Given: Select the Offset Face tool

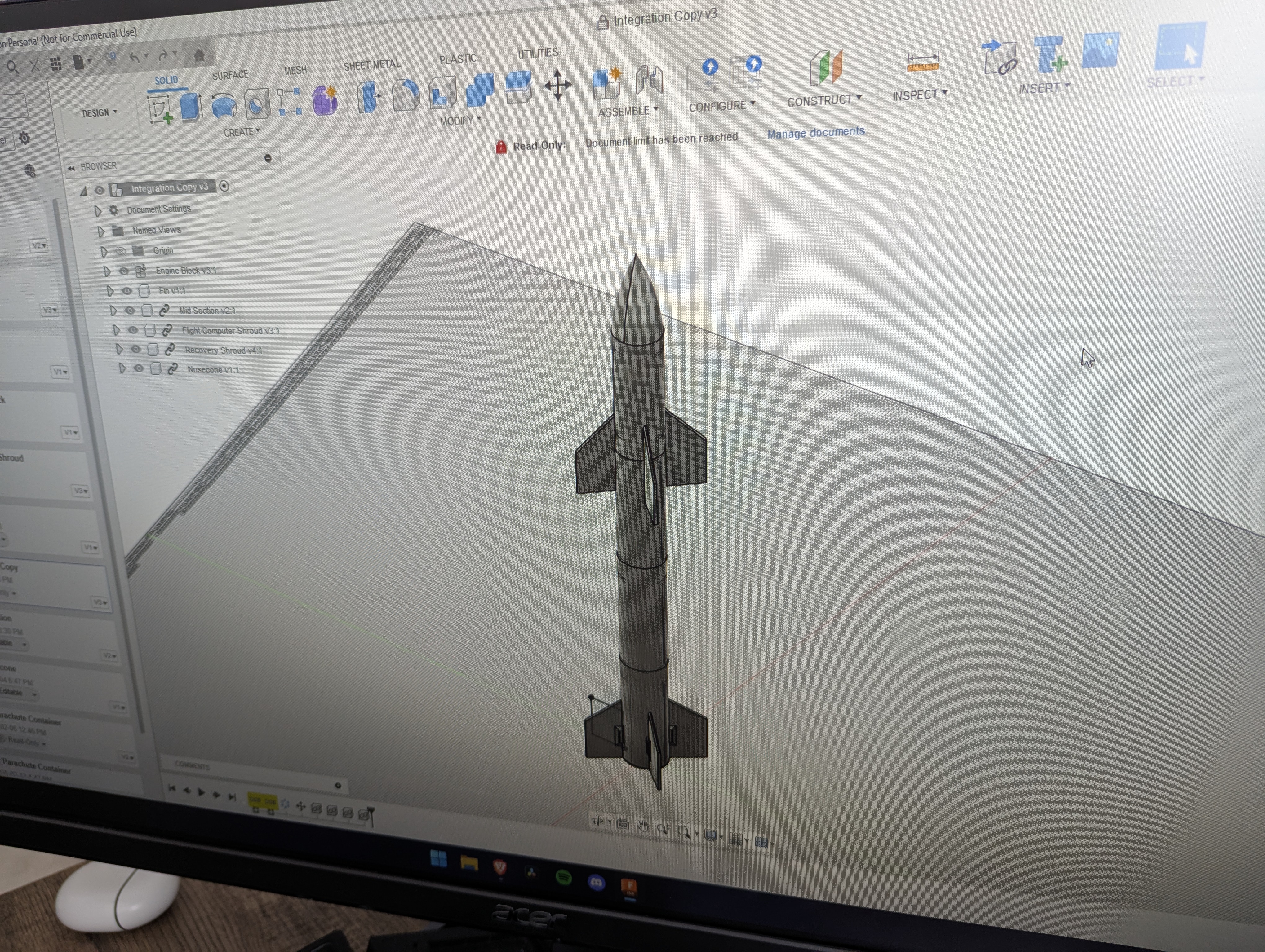Looking at the screenshot, I should tap(518, 87).
